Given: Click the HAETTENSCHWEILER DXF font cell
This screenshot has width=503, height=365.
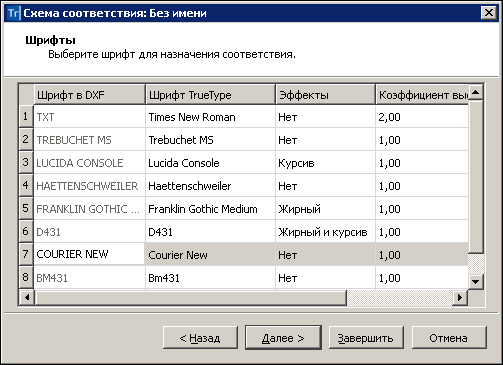Looking at the screenshot, I should tap(89, 186).
